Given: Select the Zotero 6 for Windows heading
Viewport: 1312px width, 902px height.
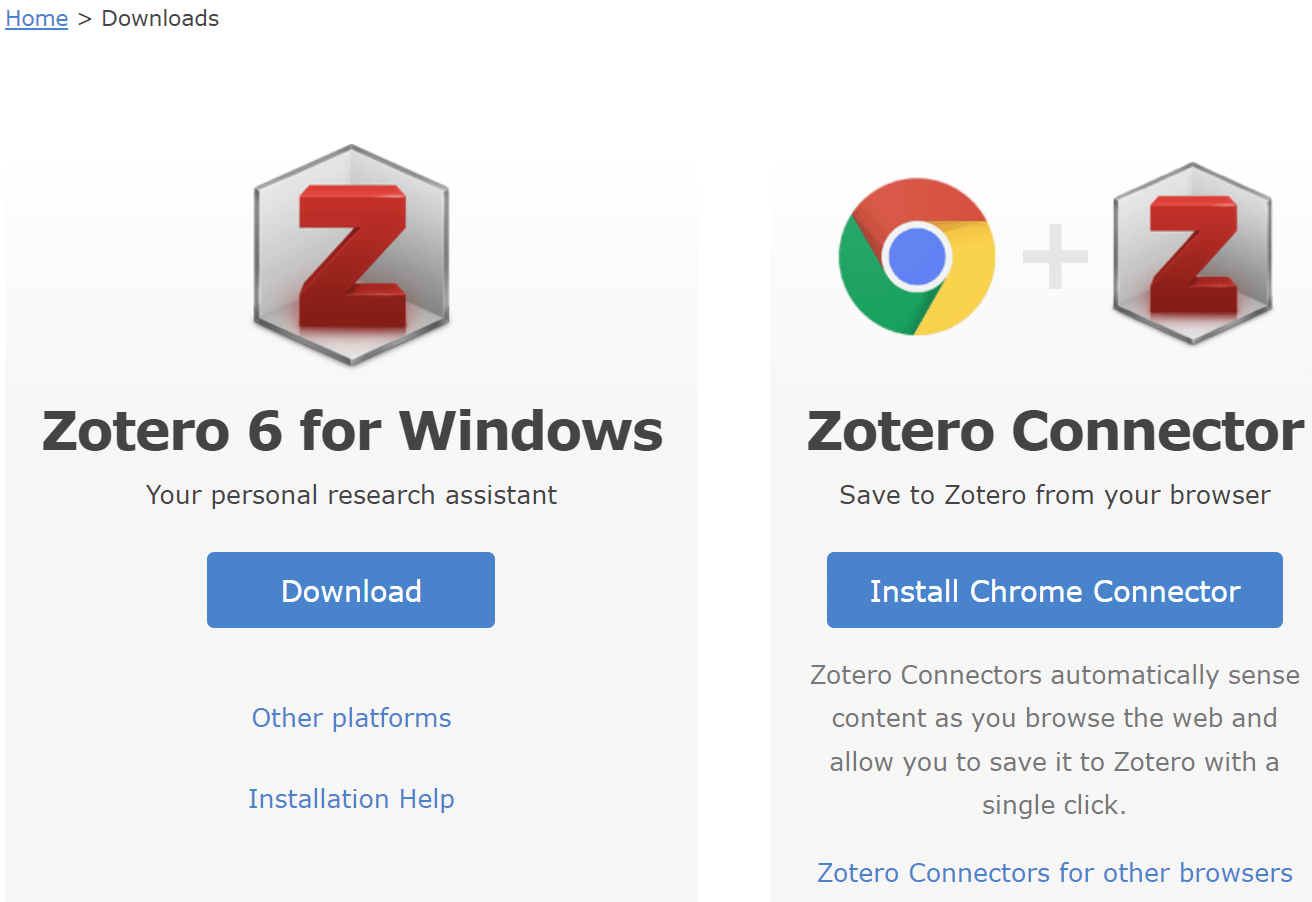Looking at the screenshot, I should point(352,430).
